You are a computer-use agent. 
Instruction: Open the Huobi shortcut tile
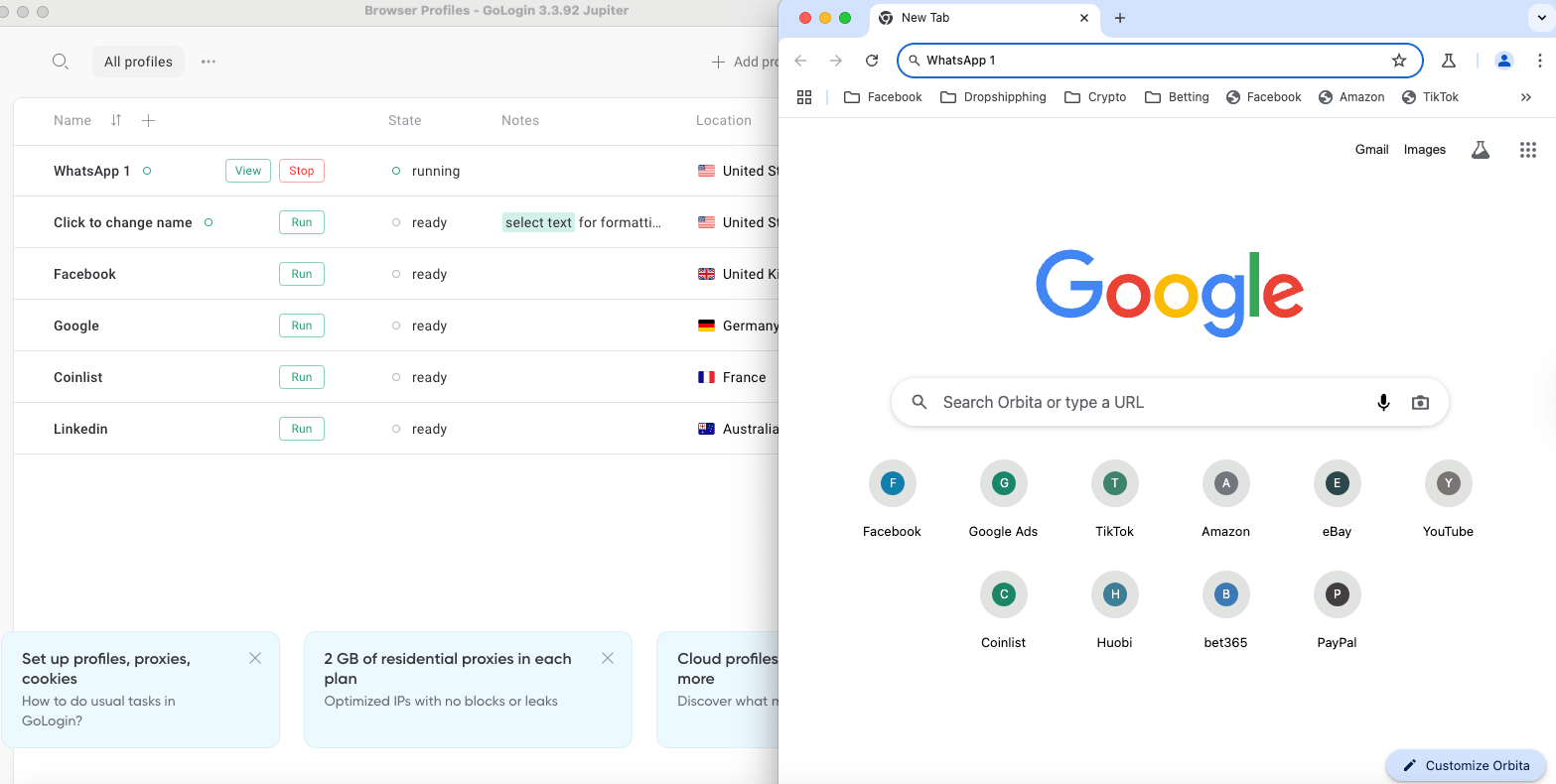(x=1115, y=610)
